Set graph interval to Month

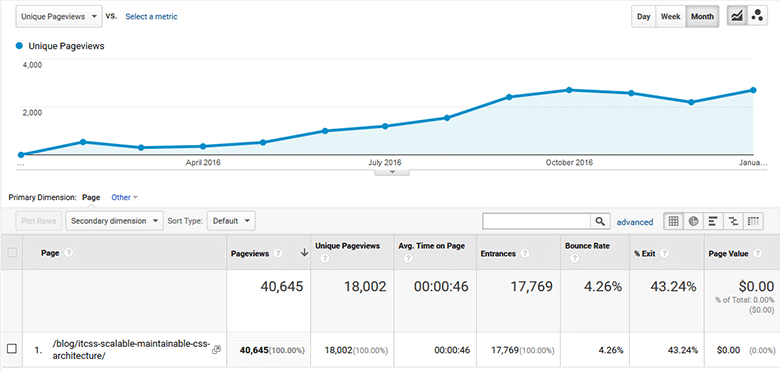pos(702,16)
